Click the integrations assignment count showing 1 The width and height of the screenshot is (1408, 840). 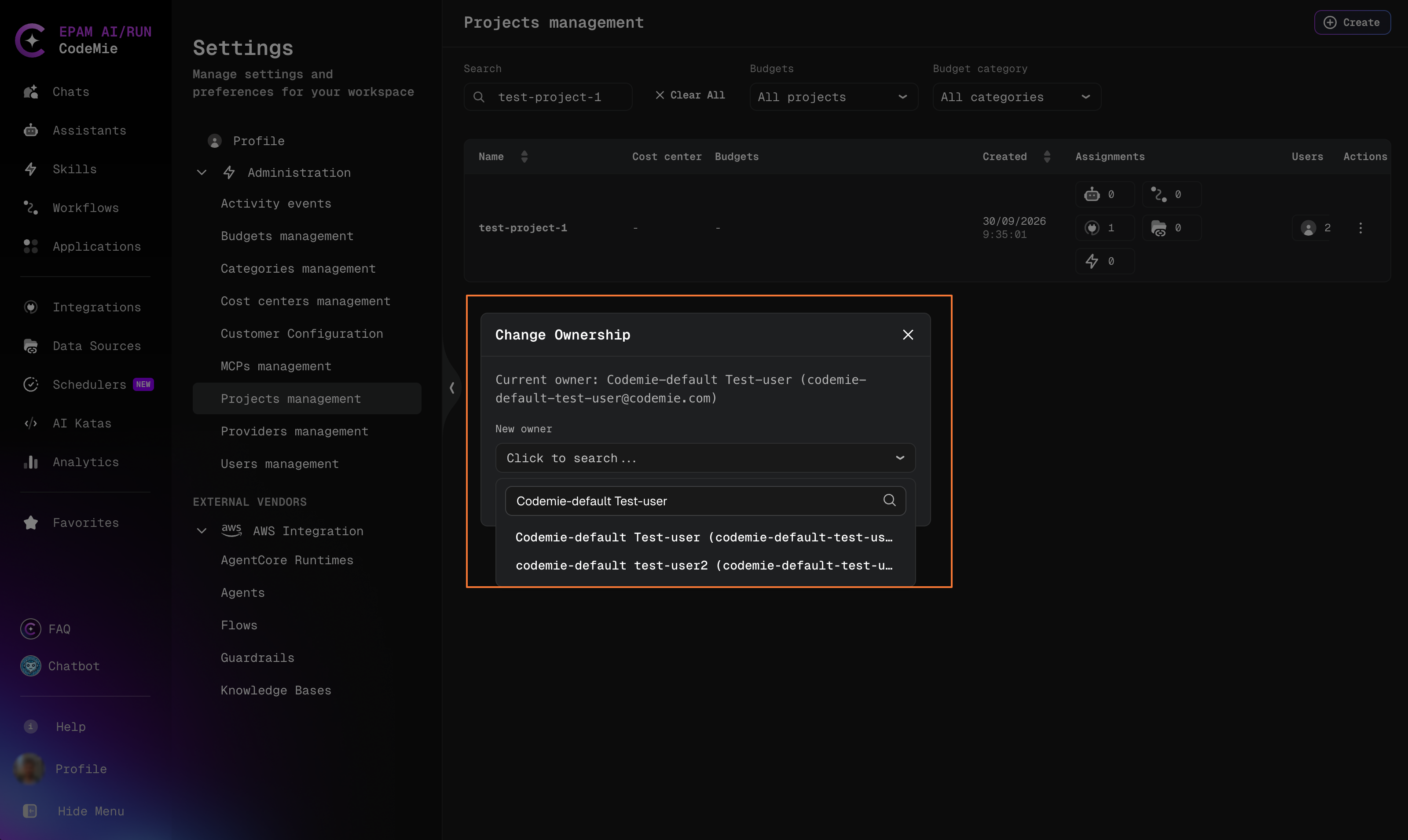[x=1104, y=227]
